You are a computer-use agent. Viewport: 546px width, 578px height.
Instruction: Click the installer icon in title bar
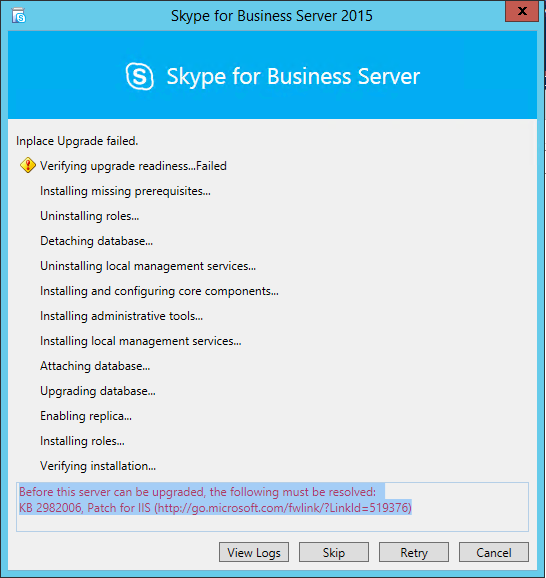click(x=18, y=16)
